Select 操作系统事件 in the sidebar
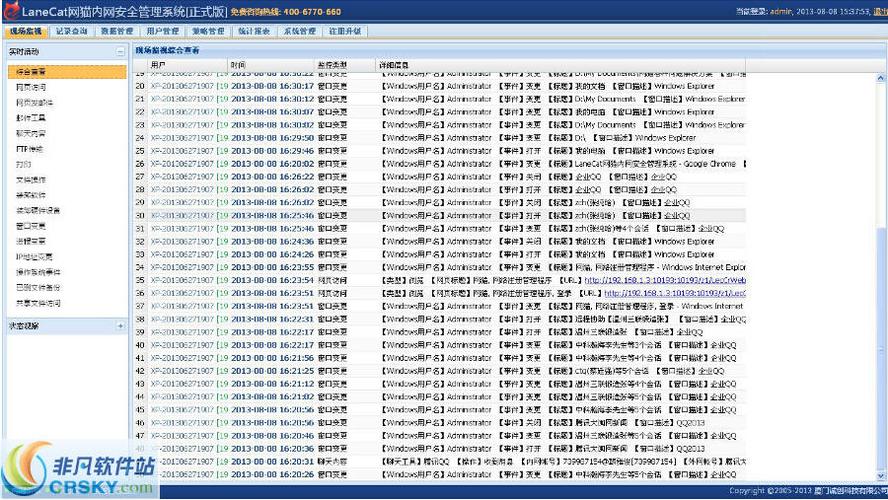The image size is (888, 500). pyautogui.click(x=38, y=272)
